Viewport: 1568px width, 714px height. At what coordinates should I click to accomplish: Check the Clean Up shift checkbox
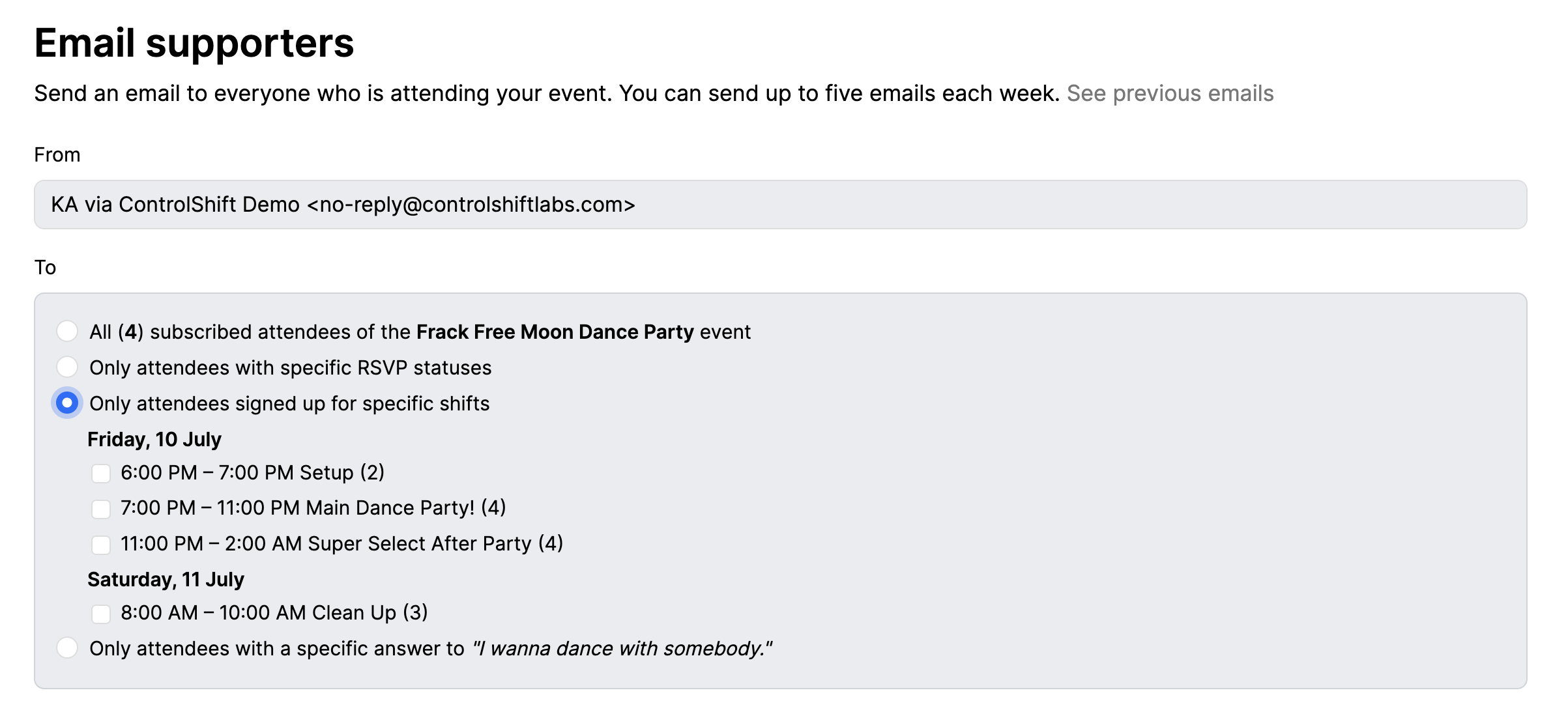pos(101,613)
